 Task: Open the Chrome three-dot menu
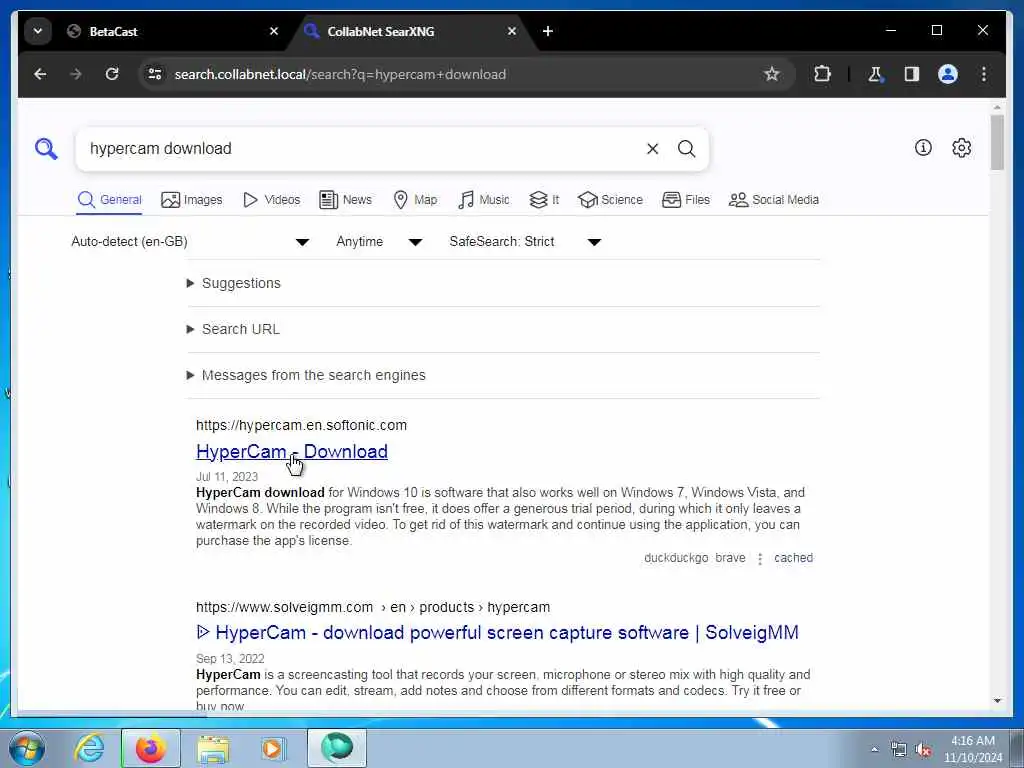984,74
